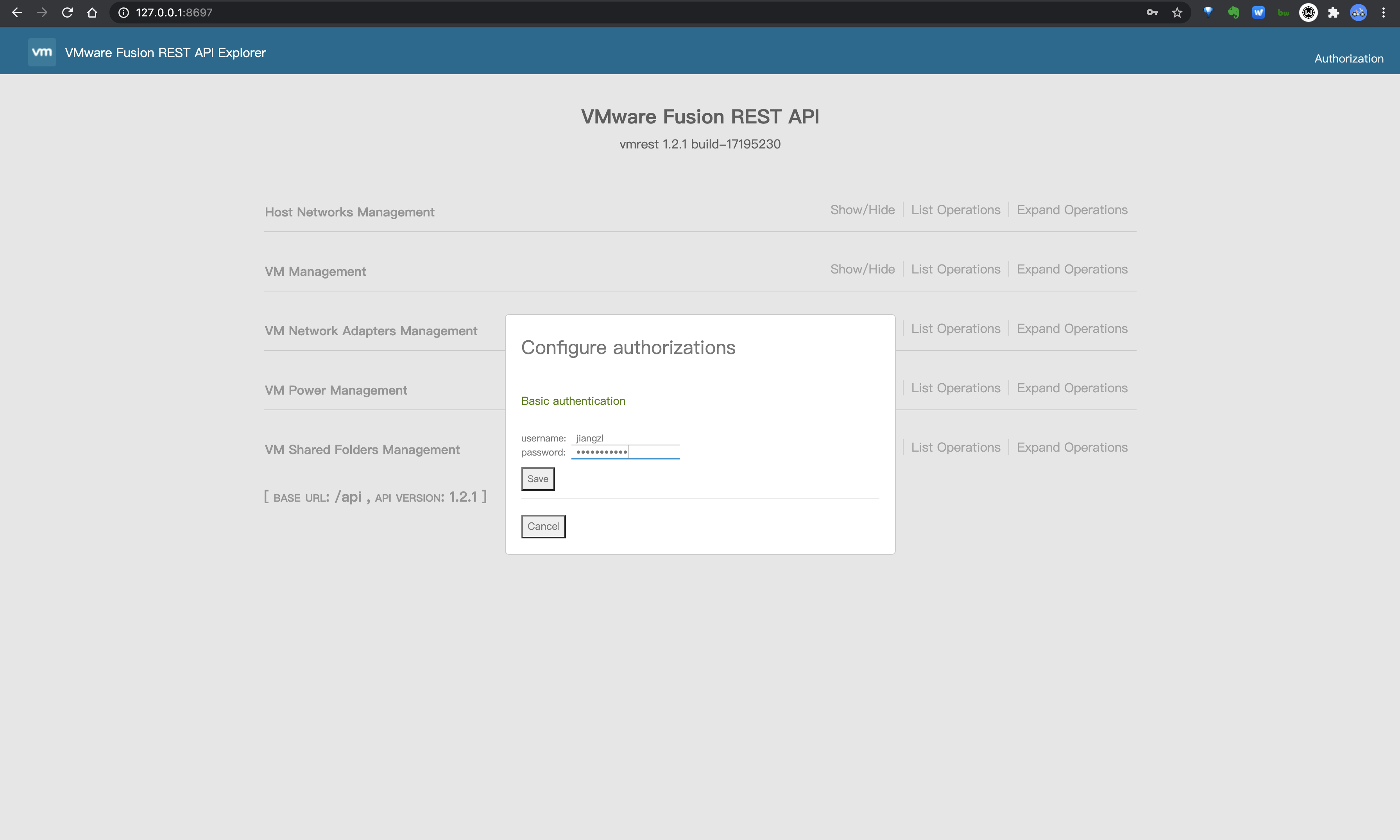Open the Evernote elephant extension icon
The image size is (1400, 840).
point(1234,13)
